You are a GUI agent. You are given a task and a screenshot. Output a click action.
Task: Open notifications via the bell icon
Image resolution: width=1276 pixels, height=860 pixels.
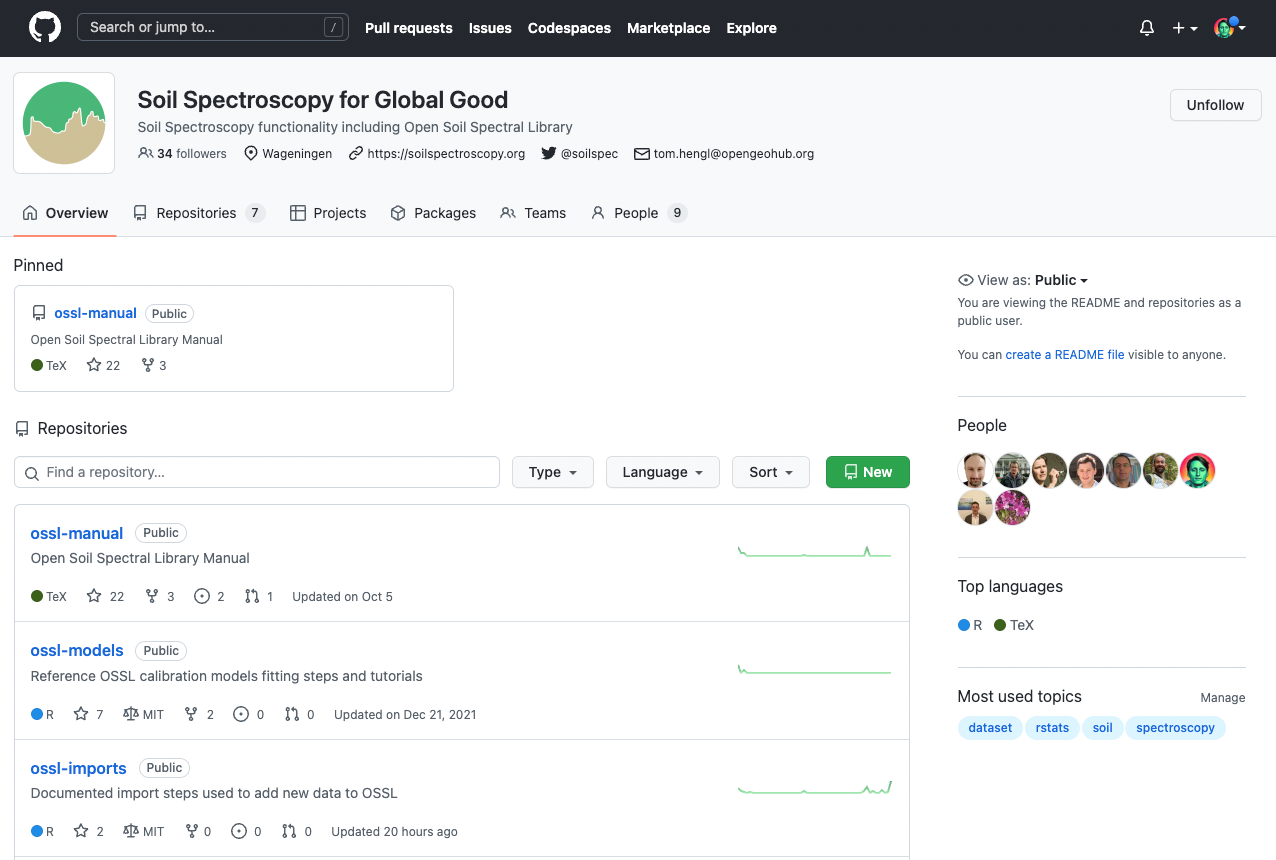(x=1146, y=27)
